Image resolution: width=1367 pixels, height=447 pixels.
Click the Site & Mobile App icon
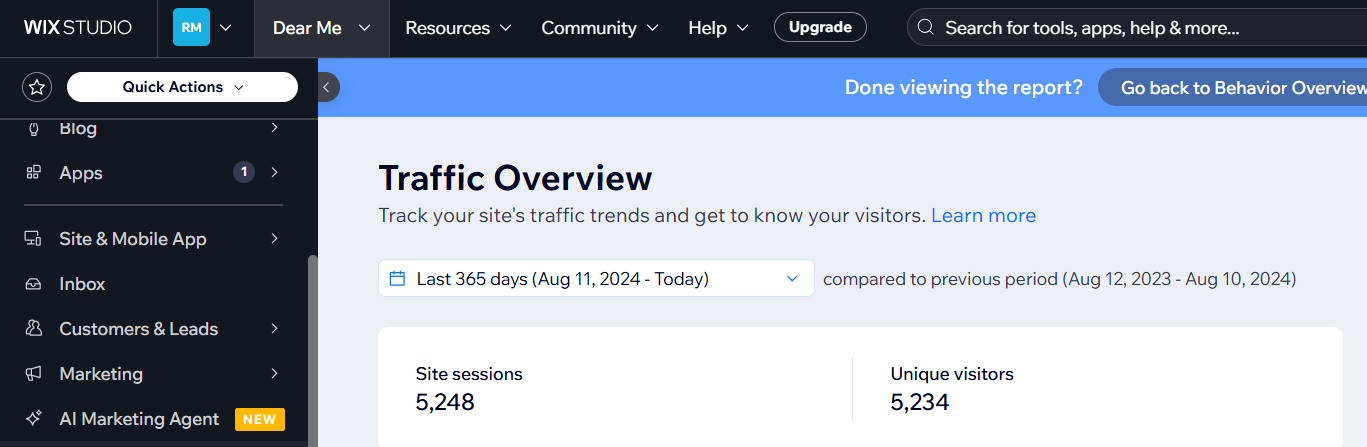point(34,239)
